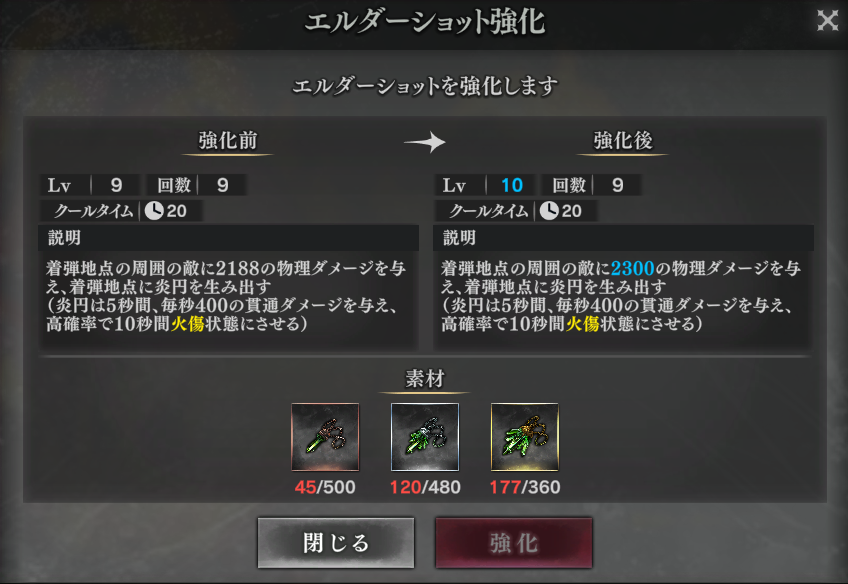The image size is (848, 584).
Task: Click the 素材 section heading
Action: [x=425, y=379]
